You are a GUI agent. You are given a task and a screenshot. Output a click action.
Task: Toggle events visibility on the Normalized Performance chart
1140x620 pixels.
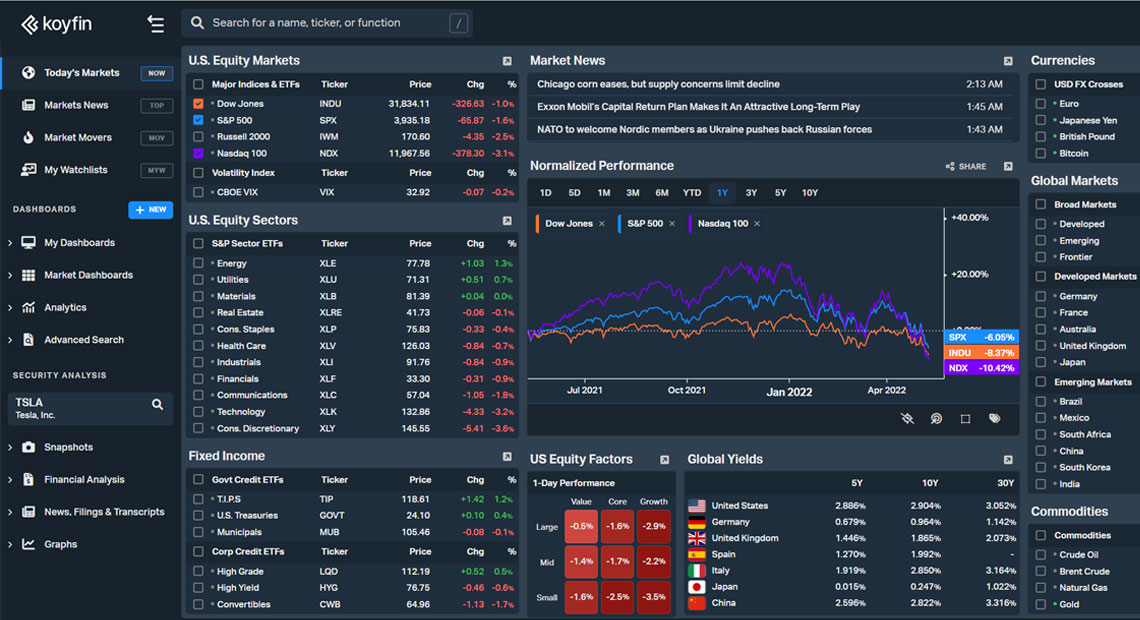pos(907,419)
